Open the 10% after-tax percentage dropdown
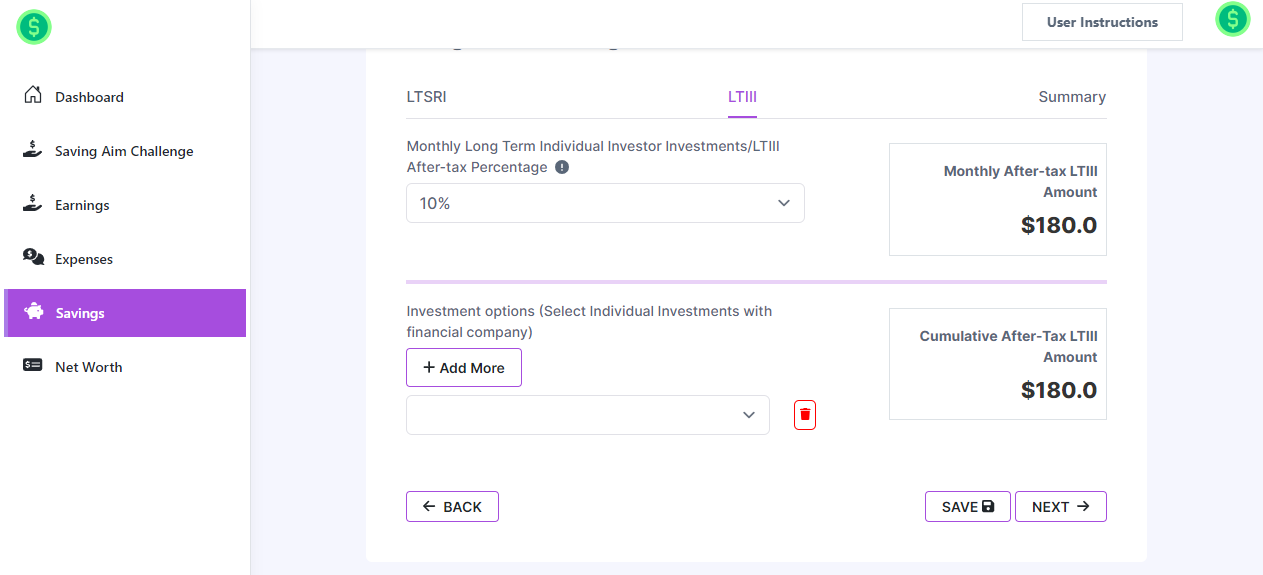 pos(605,203)
